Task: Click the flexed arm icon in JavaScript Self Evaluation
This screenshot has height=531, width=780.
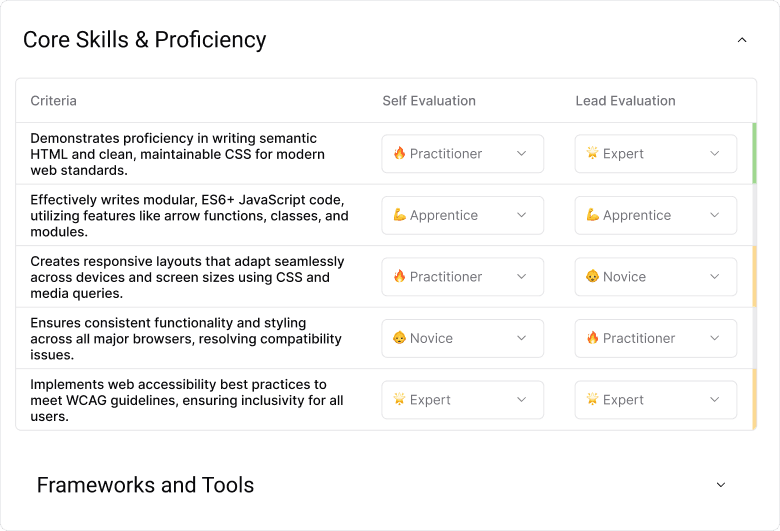Action: (399, 215)
